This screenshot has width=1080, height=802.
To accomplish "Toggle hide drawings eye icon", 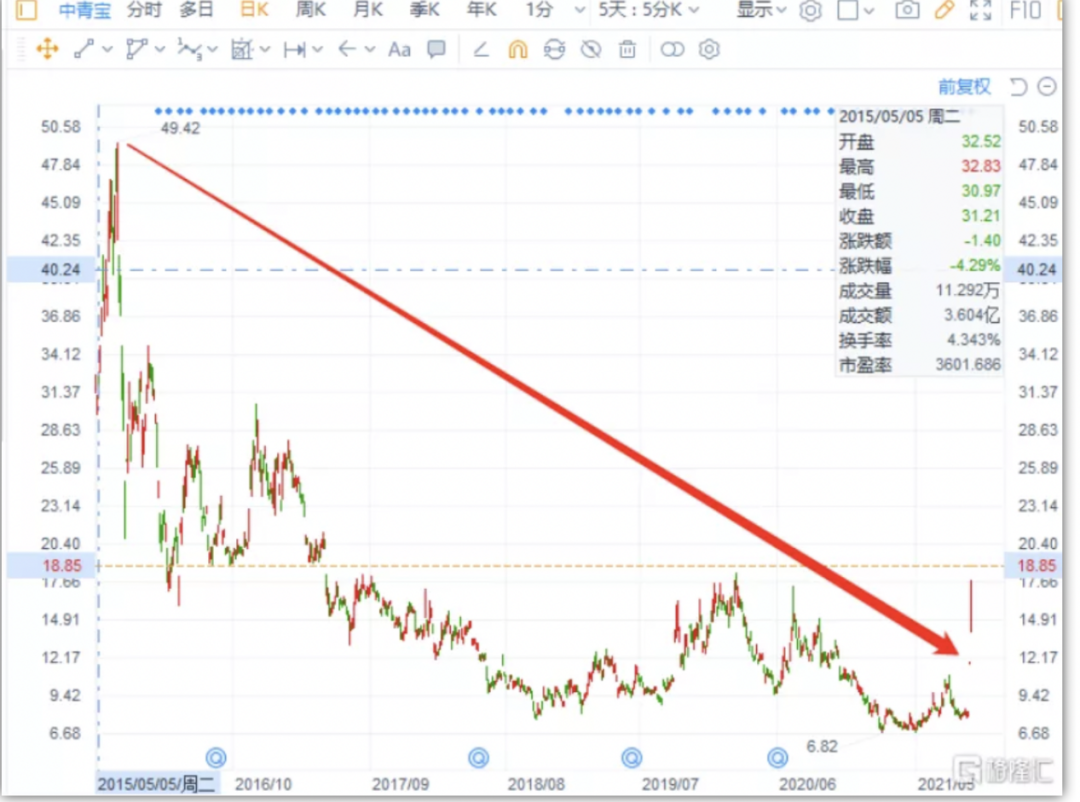I will point(591,49).
